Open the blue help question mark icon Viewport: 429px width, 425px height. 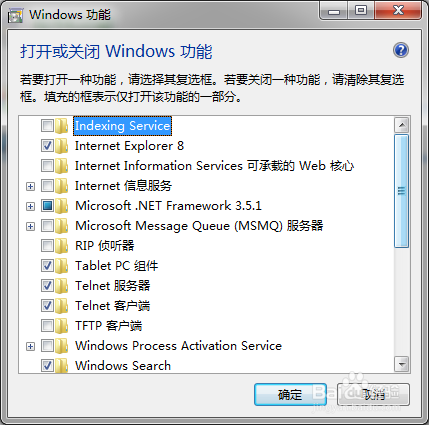(x=401, y=50)
